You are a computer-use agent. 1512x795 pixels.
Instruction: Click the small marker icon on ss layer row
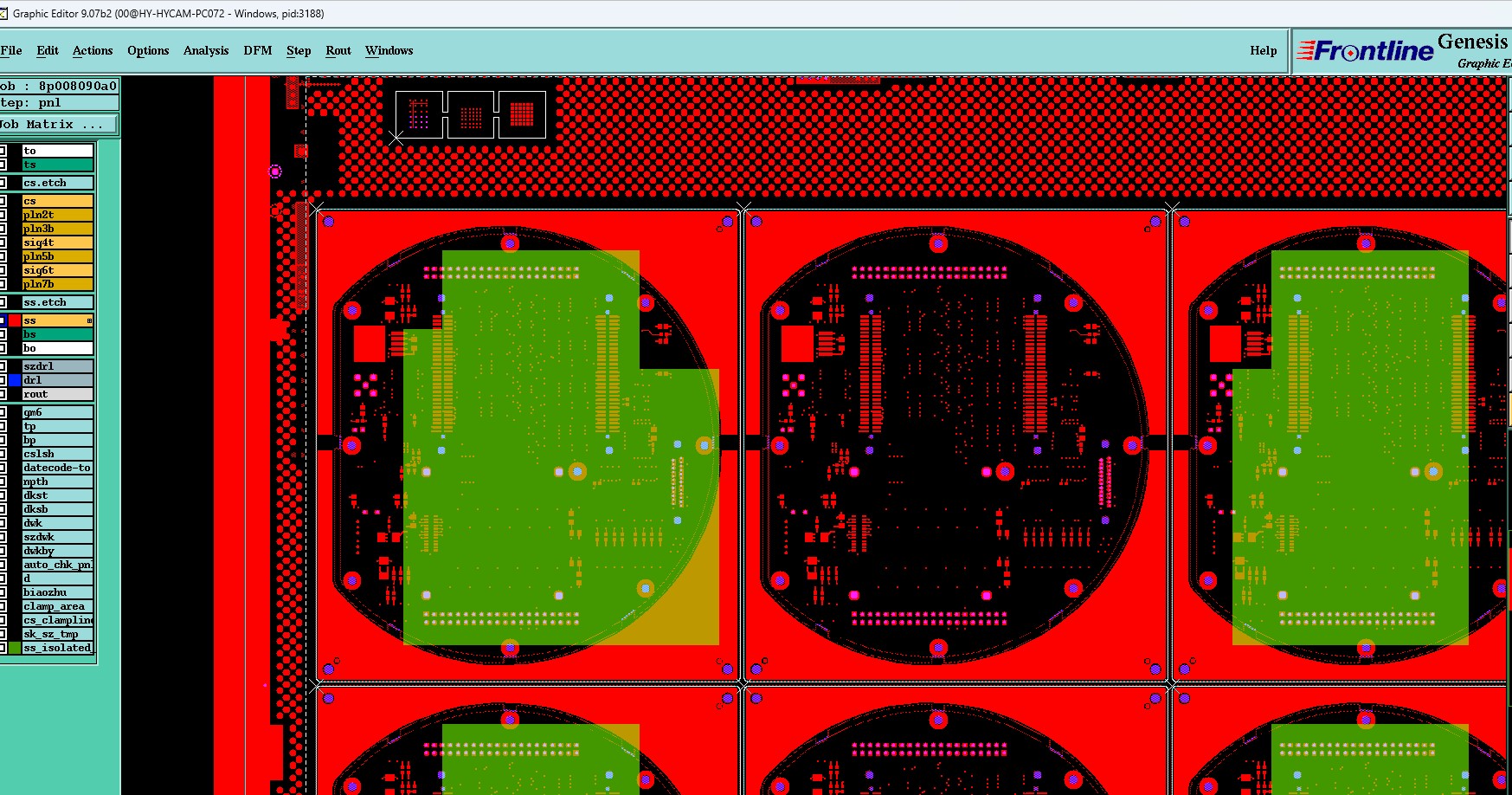point(89,320)
